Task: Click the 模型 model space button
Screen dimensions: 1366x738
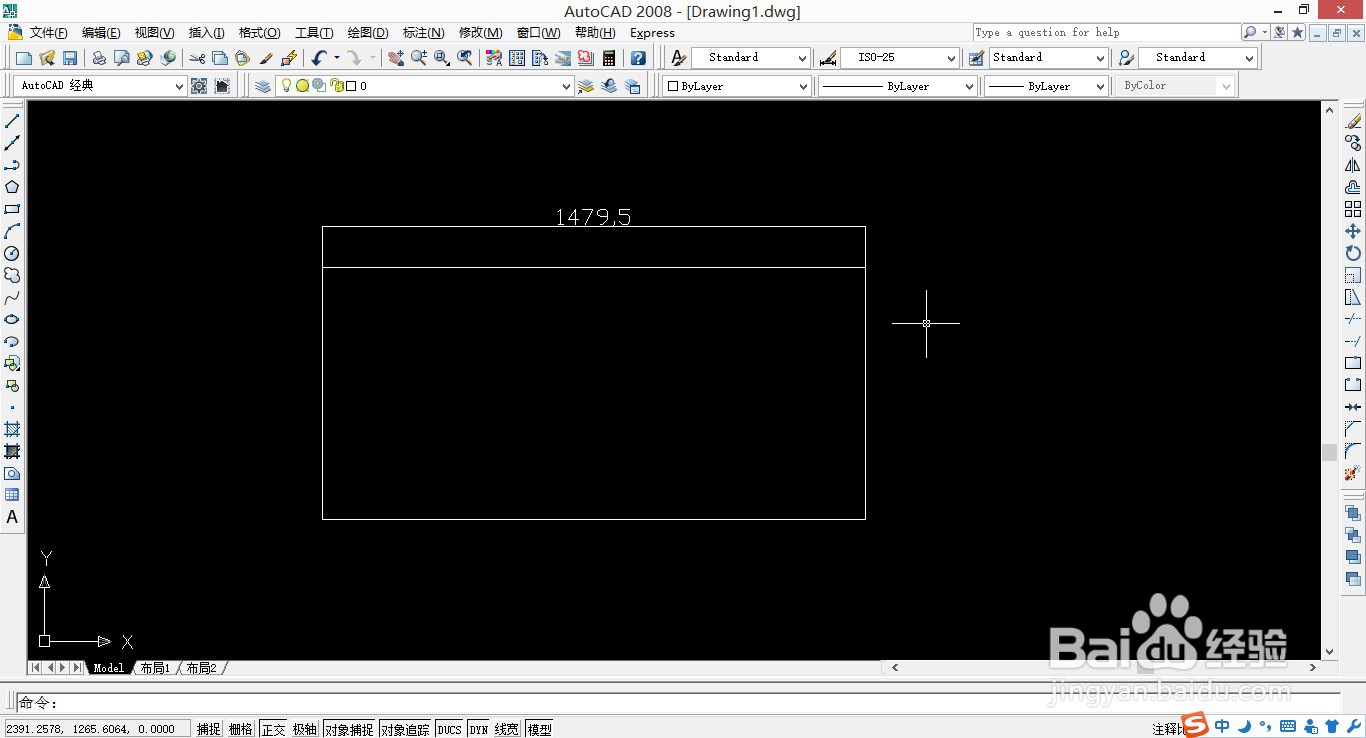Action: tap(539, 729)
